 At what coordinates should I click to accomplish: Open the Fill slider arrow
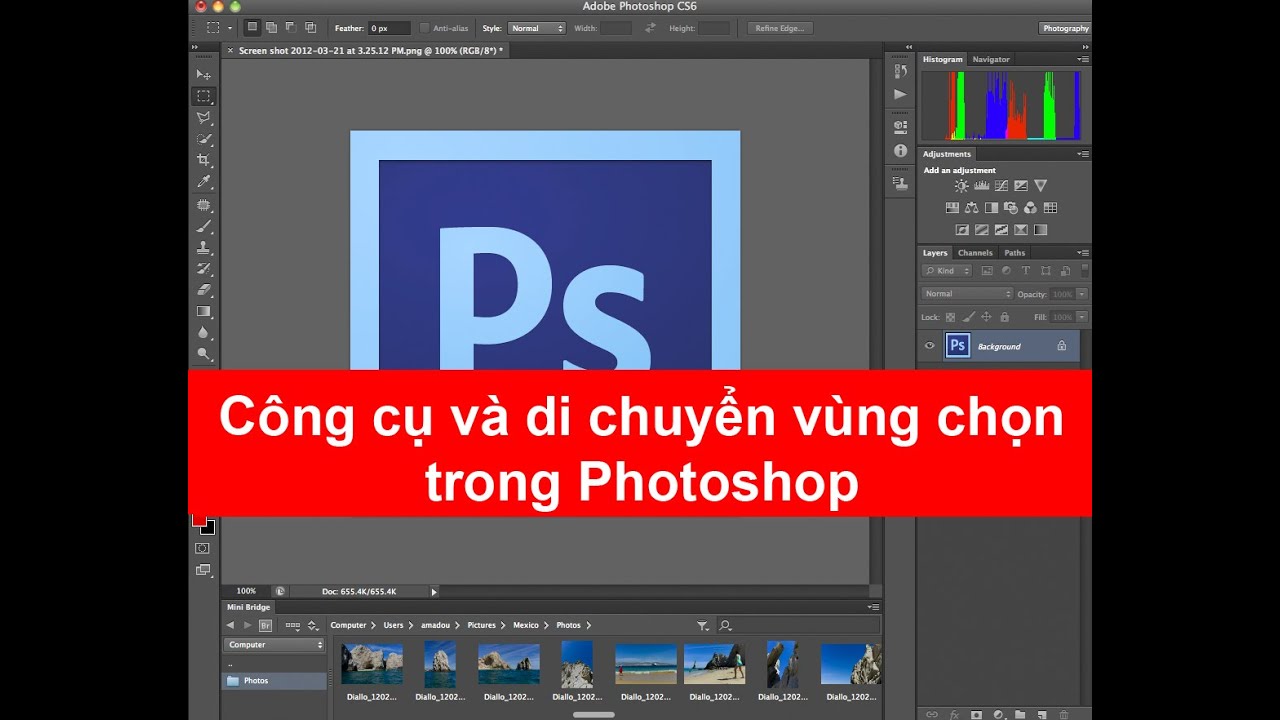tap(1082, 317)
